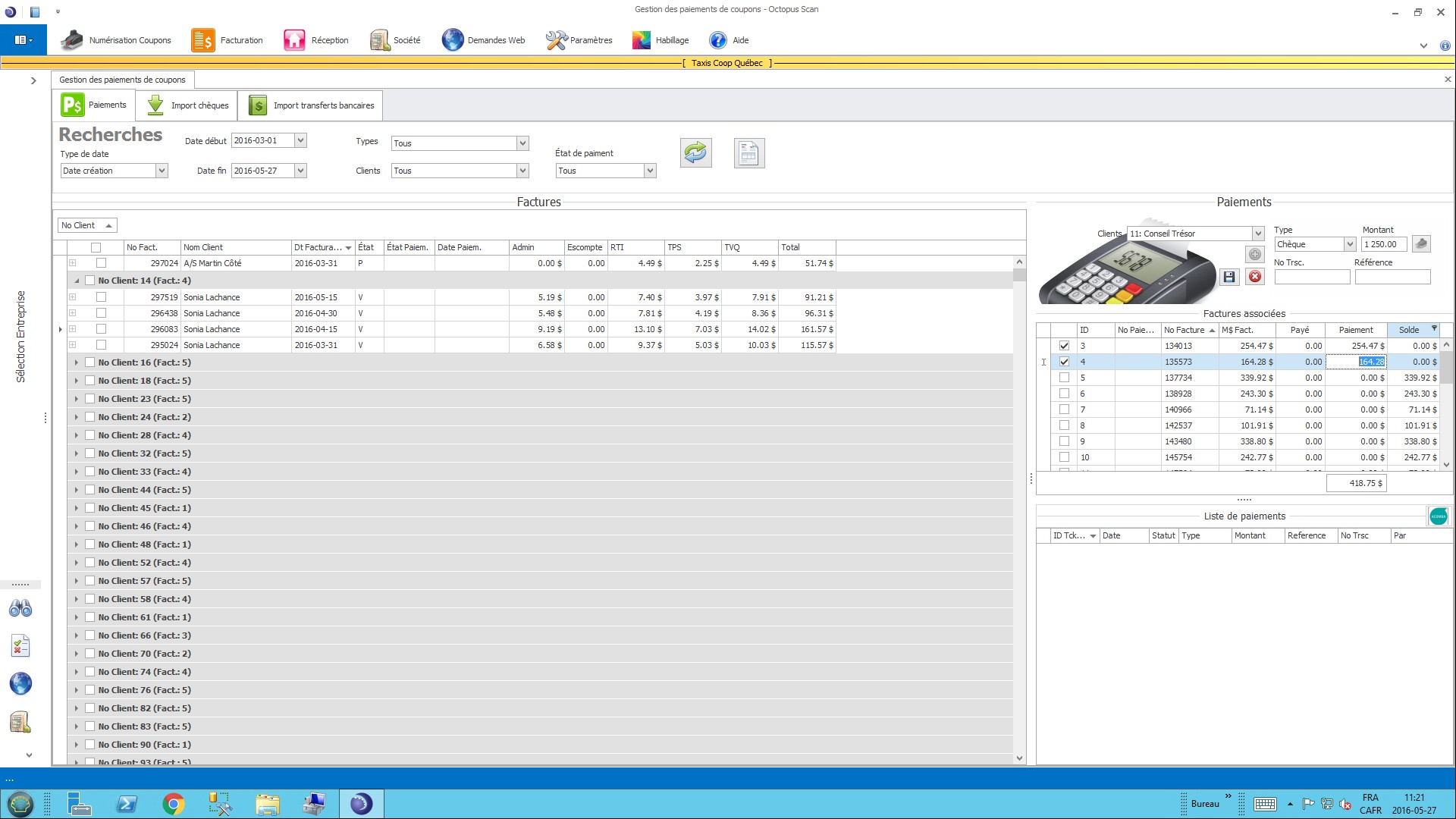The image size is (1456, 819).
Task: Click associated invoices scrollbar down arrow
Action: click(1446, 465)
